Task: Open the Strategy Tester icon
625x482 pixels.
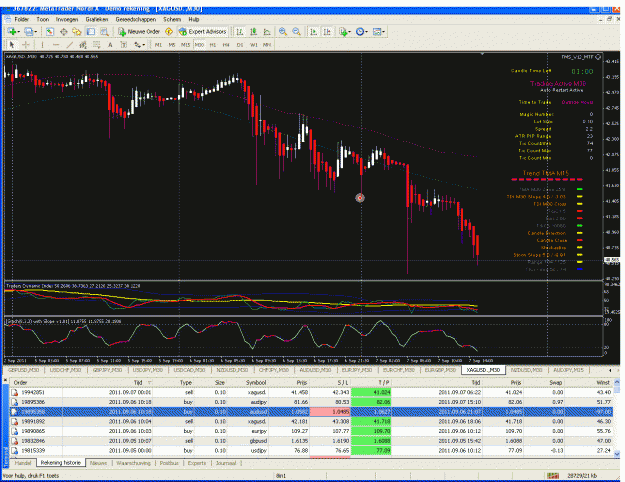Action: coord(104,31)
